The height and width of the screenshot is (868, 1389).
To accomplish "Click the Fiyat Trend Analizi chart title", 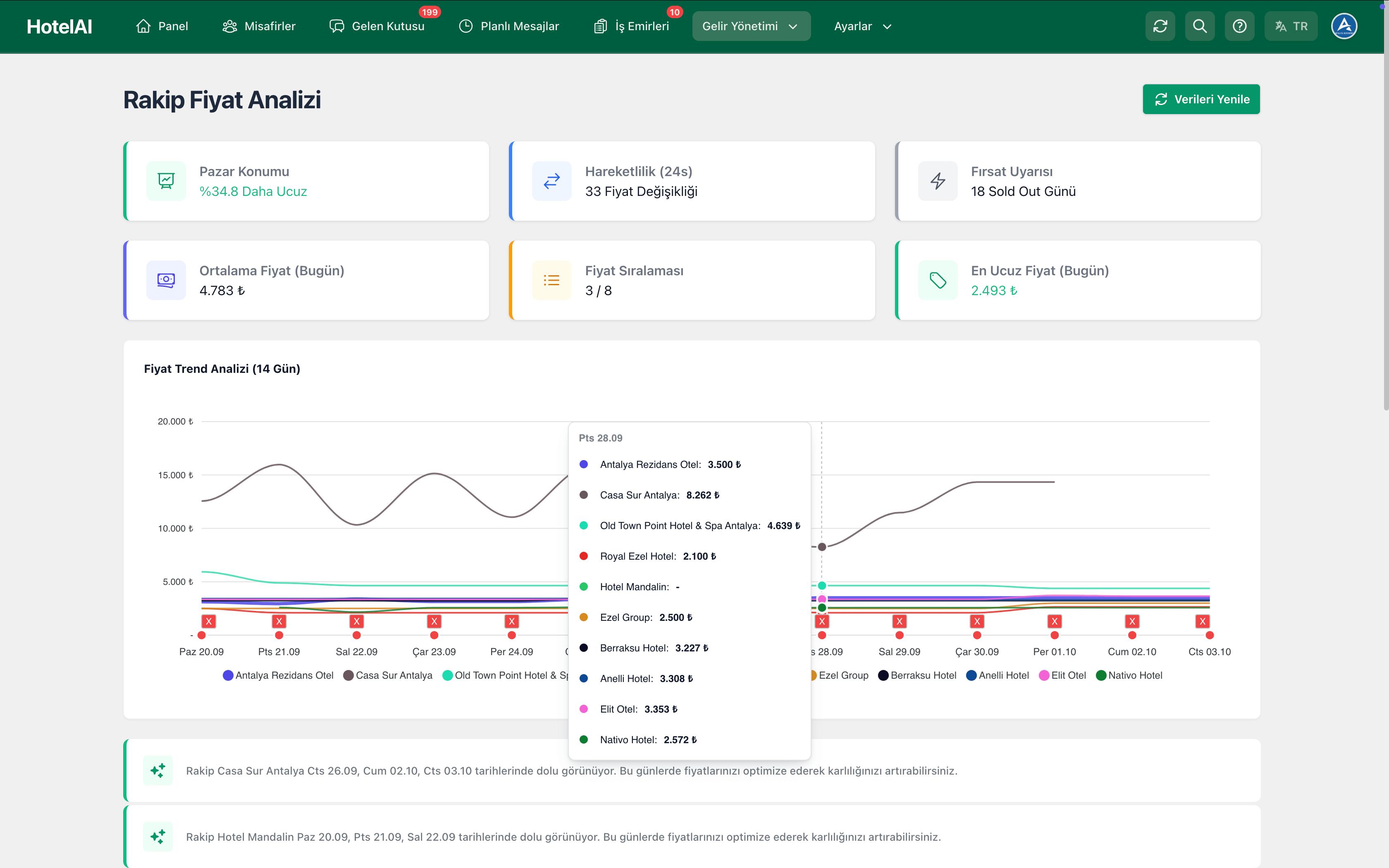I will click(x=222, y=369).
